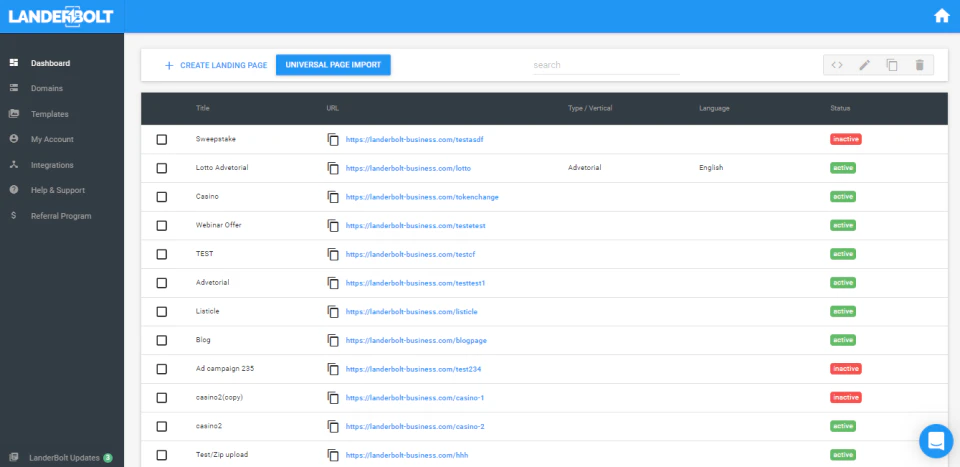Copy URL icon for Listicle row
The height and width of the screenshot is (467, 960).
coord(333,312)
